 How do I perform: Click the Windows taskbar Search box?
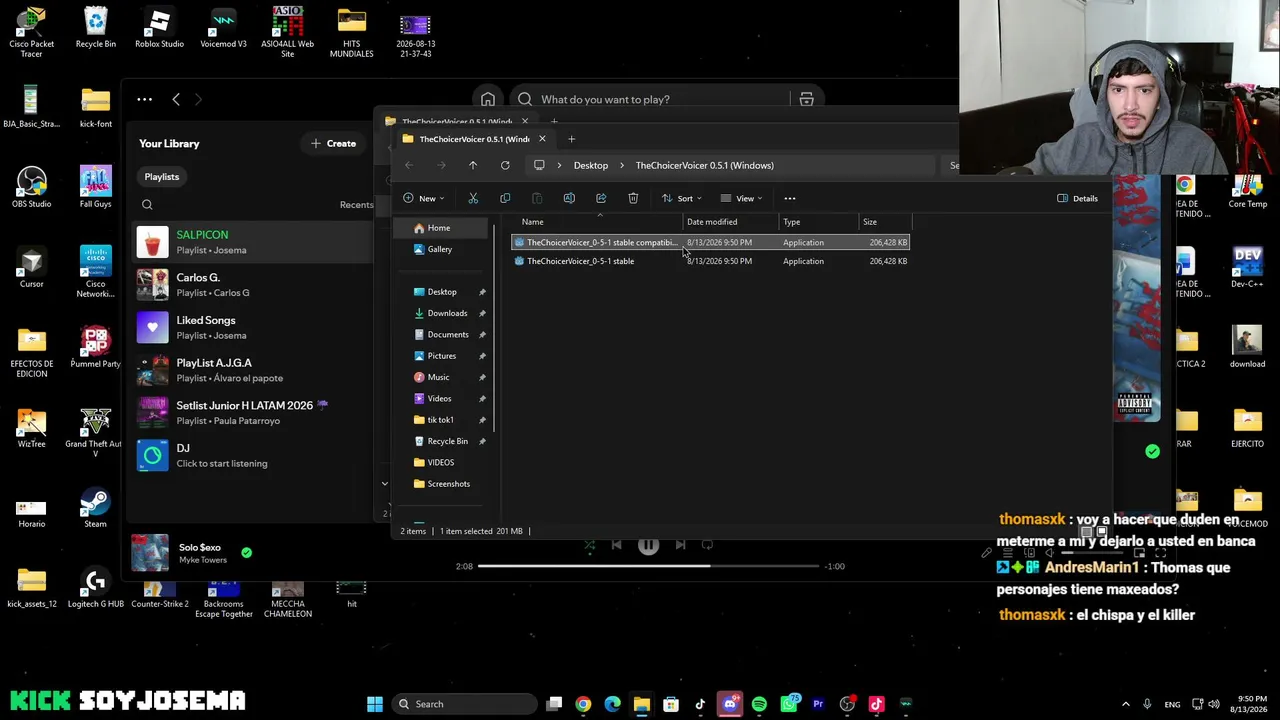[463, 704]
